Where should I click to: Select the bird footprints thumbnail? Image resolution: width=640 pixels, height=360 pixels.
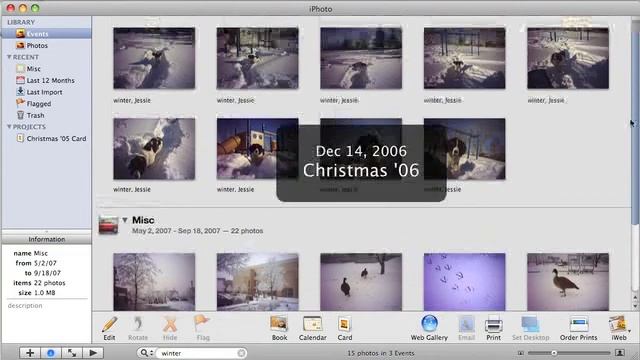point(464,282)
